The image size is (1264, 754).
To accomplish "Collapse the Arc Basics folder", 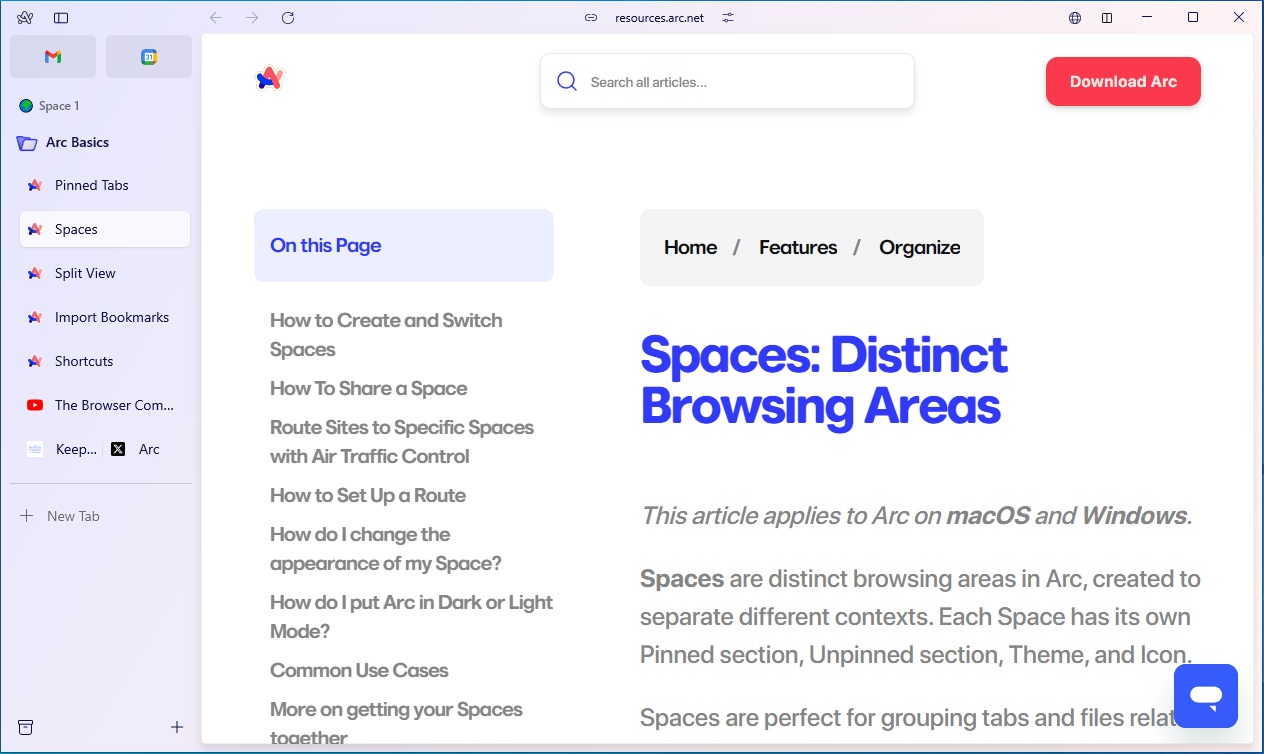I will pyautogui.click(x=77, y=143).
